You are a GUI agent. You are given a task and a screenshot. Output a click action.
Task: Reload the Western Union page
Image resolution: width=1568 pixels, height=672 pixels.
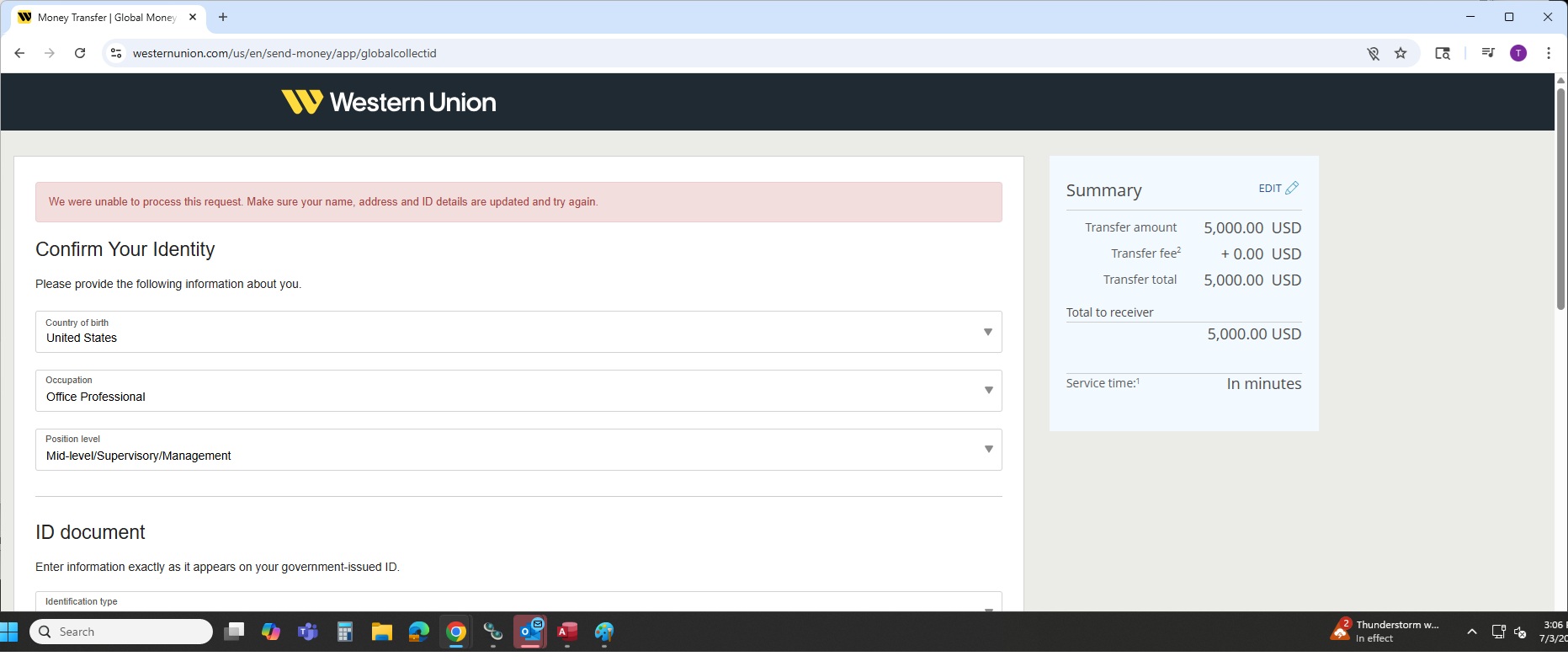click(x=80, y=53)
